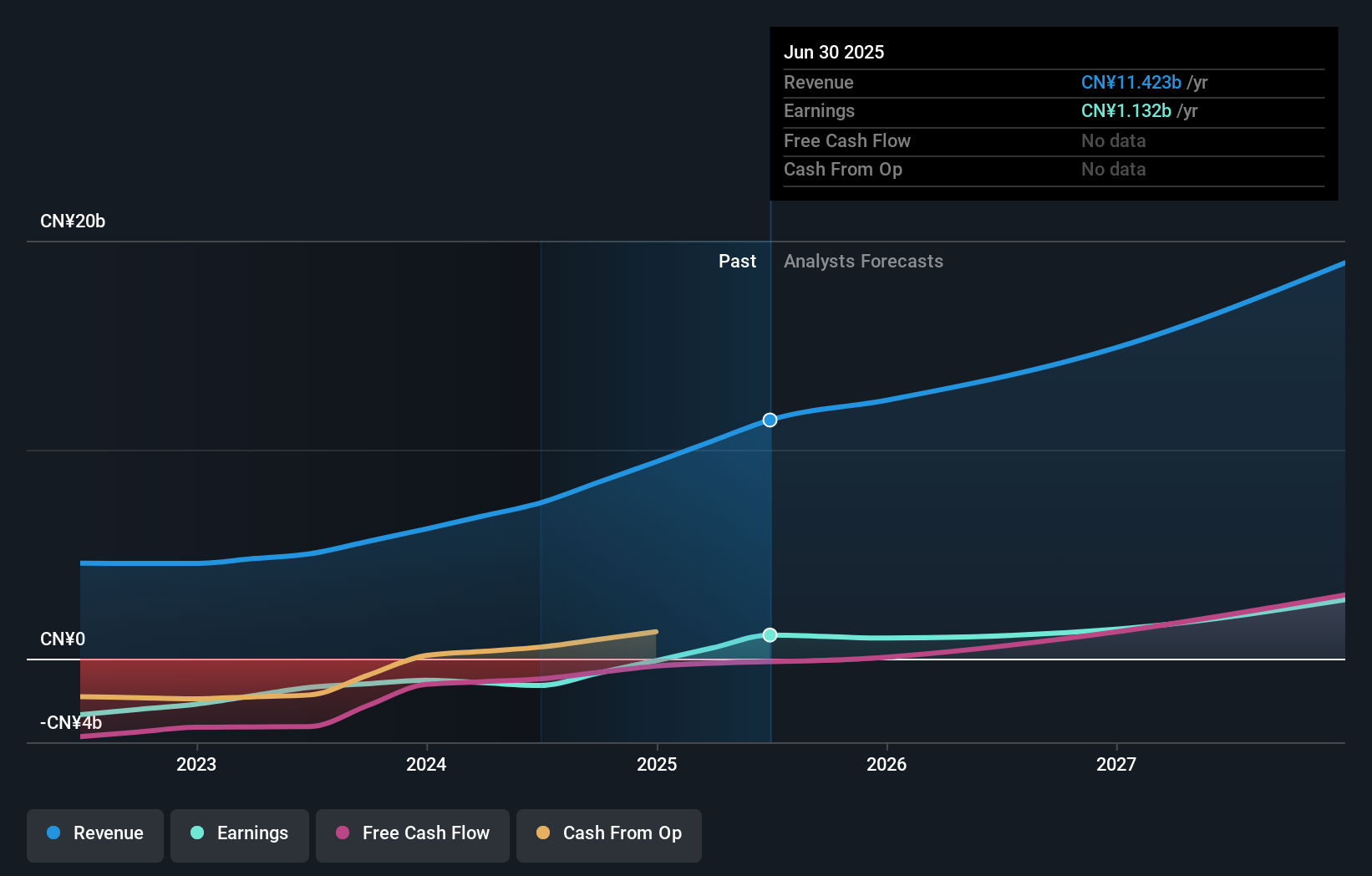Click the pink Free Cash Flow legend dot
1372x876 pixels.
click(x=341, y=833)
